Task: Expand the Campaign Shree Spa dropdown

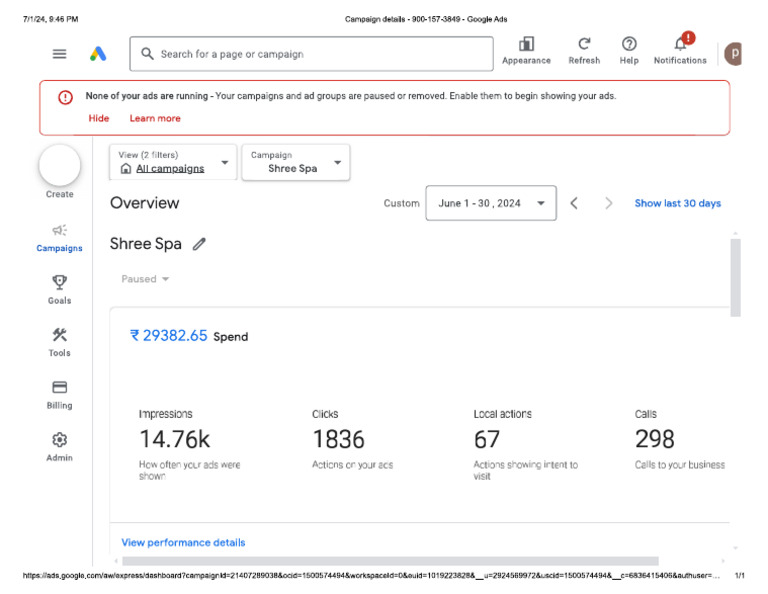Action: pyautogui.click(x=296, y=162)
